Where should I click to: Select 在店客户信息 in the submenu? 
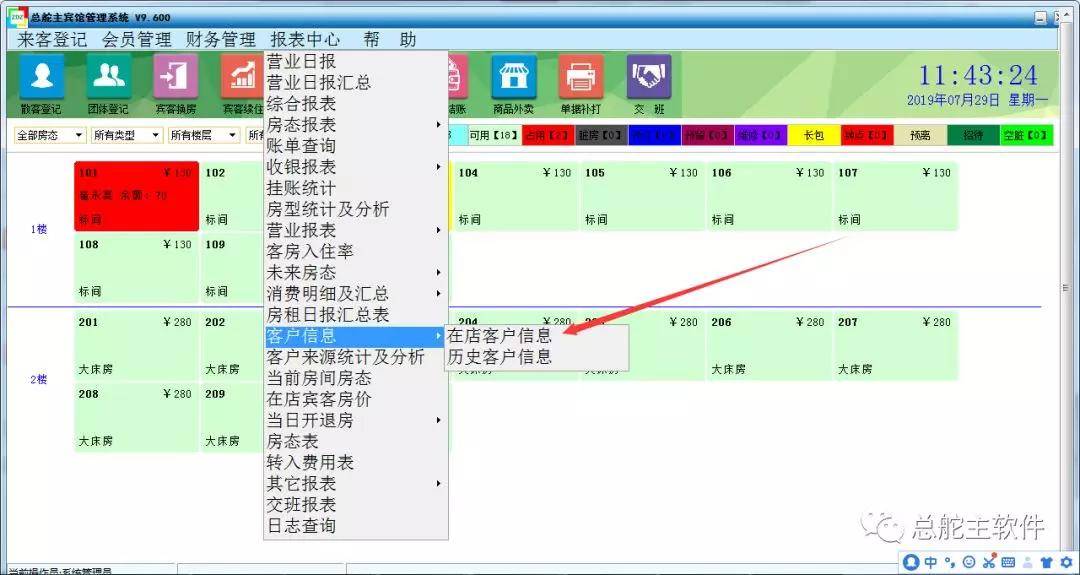coord(500,336)
